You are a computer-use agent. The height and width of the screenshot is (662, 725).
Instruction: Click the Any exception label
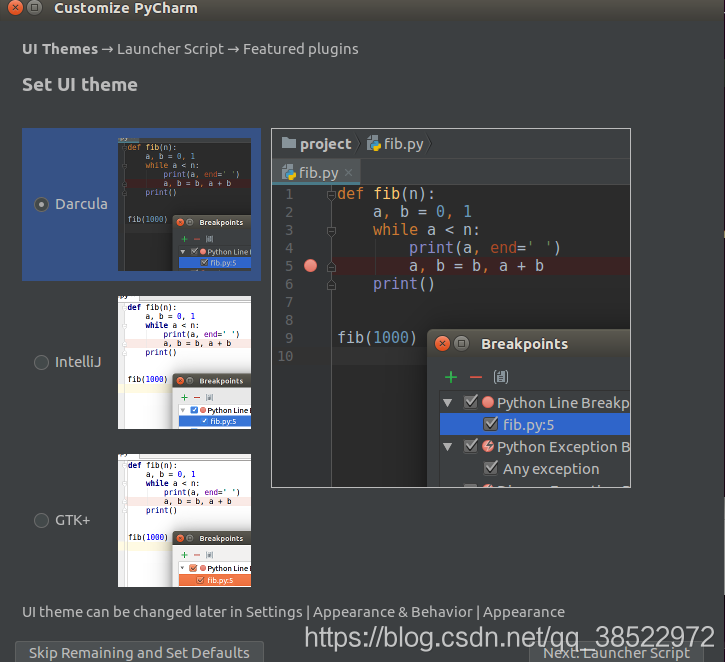point(551,469)
